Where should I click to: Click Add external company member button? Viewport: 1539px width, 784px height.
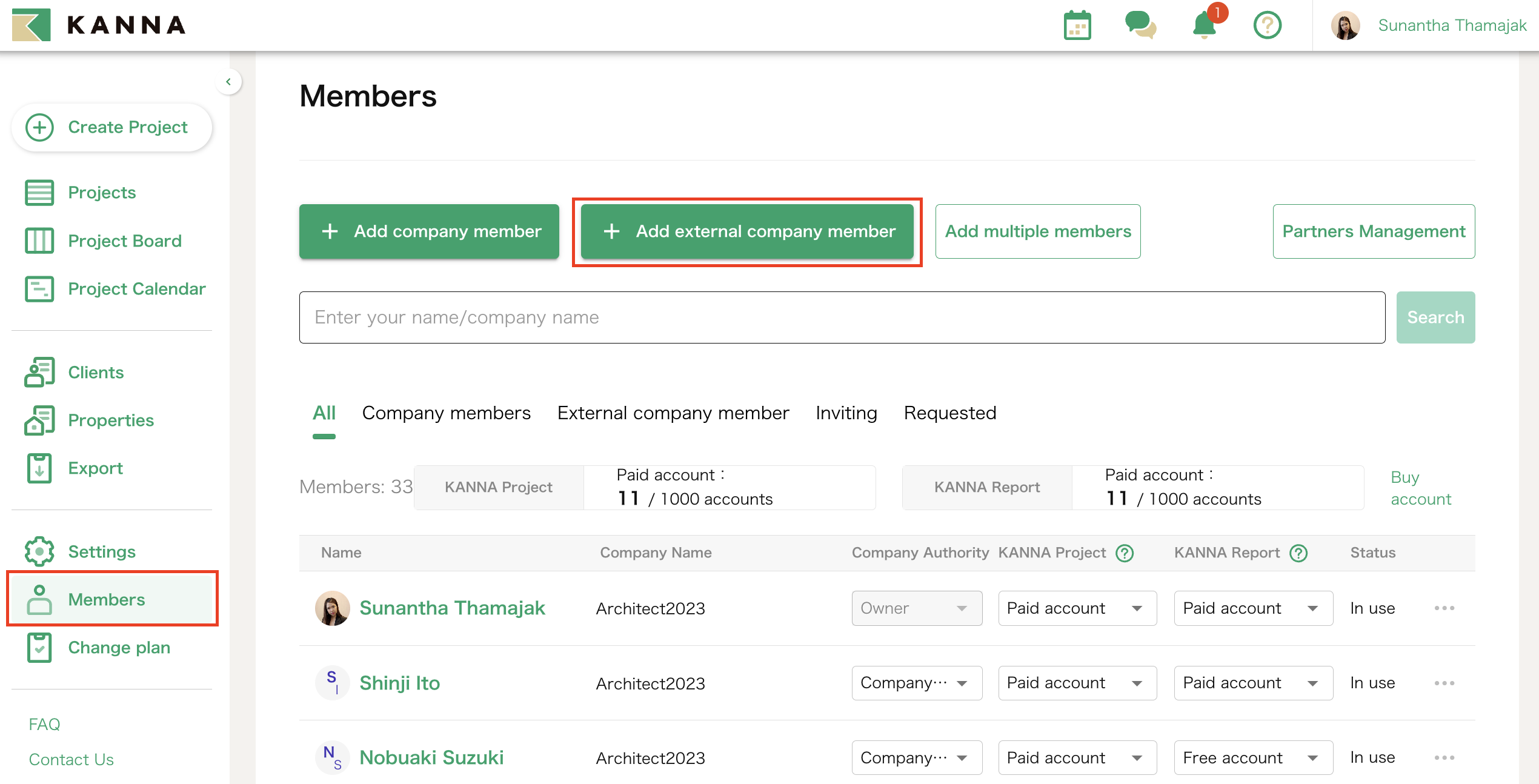pos(746,231)
